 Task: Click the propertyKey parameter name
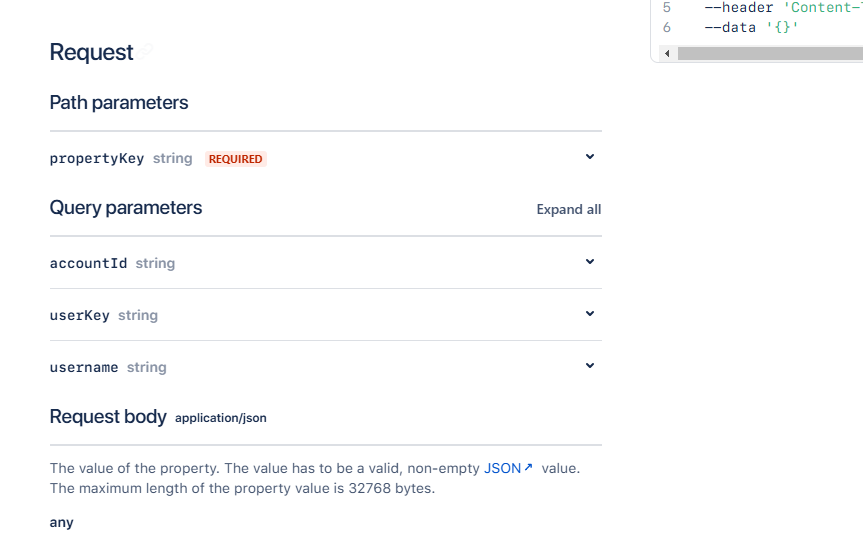[x=97, y=158]
